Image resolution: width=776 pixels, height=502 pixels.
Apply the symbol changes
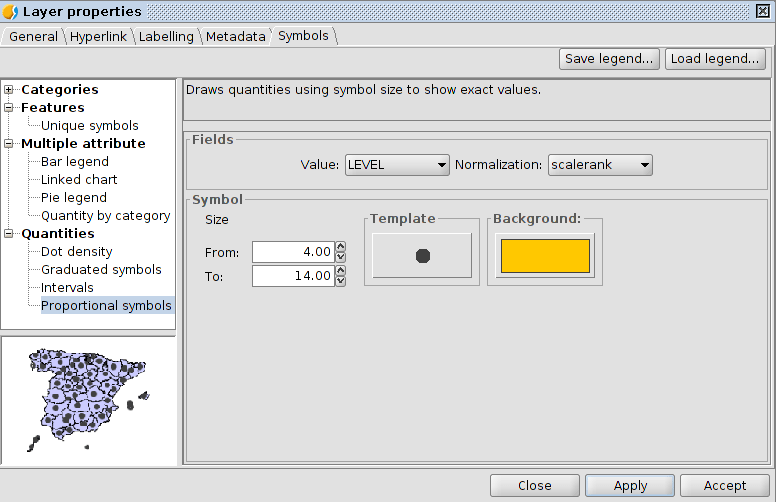pyautogui.click(x=630, y=486)
